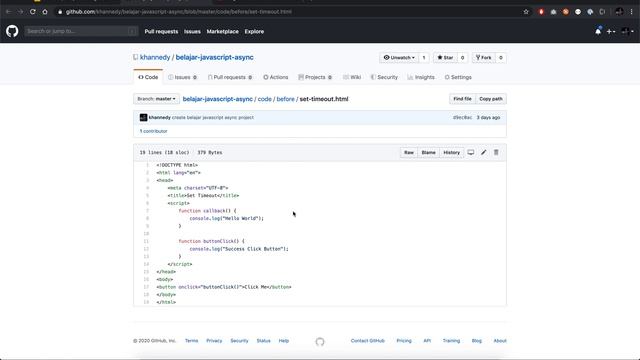Open Marketplace in the top navigation
Screen dimensions: 640x360
pos(222,31)
